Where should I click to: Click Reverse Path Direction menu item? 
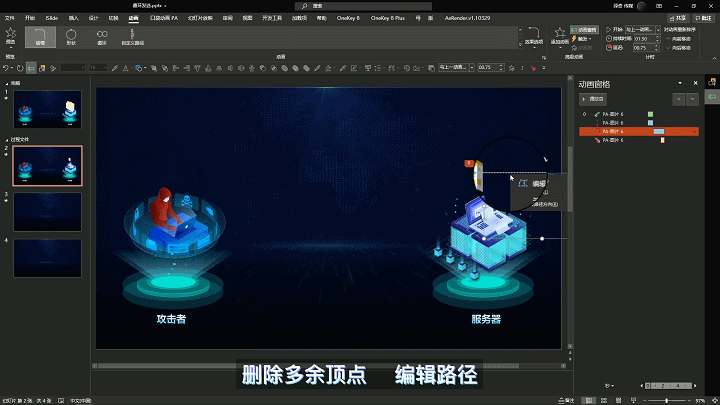[x=543, y=204]
